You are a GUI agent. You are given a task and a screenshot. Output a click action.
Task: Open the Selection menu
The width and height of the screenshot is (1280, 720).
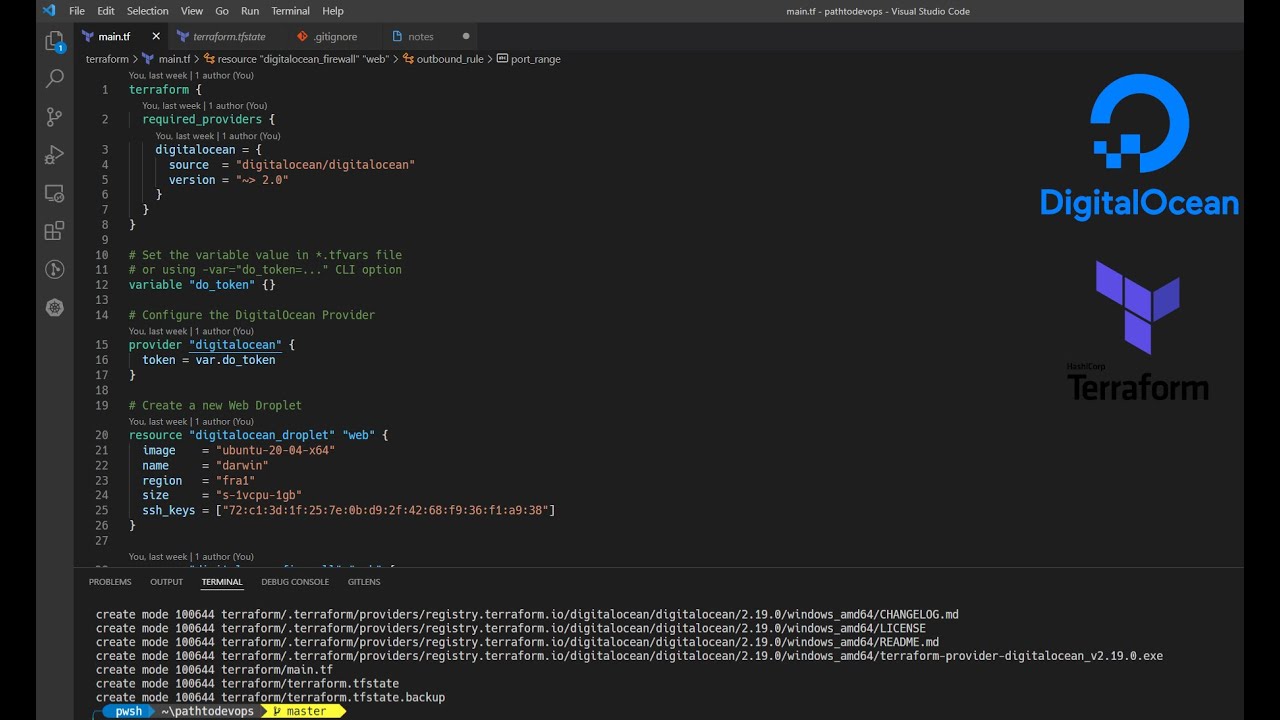point(147,11)
